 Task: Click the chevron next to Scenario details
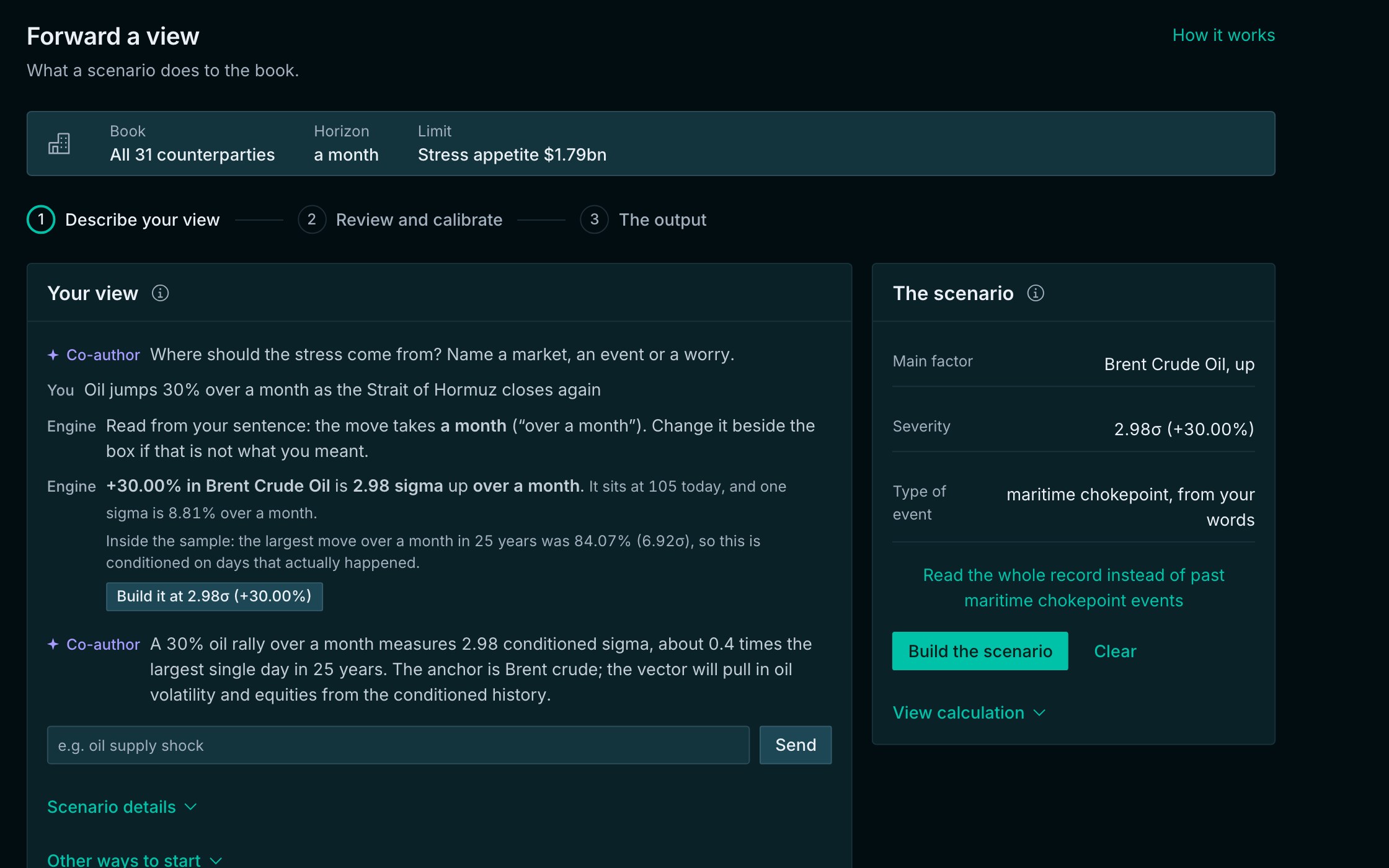(191, 807)
